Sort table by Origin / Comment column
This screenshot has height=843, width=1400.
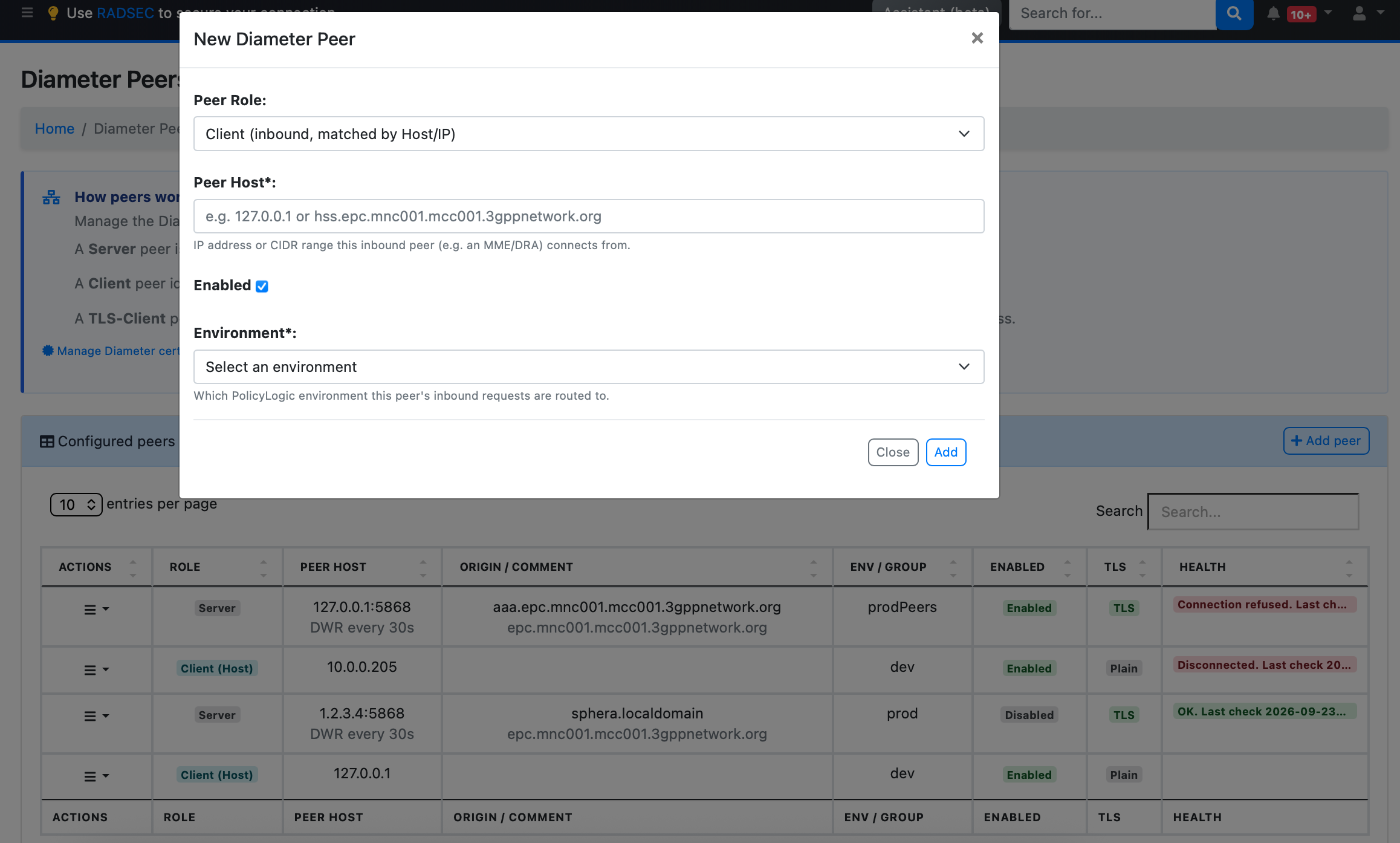point(637,567)
